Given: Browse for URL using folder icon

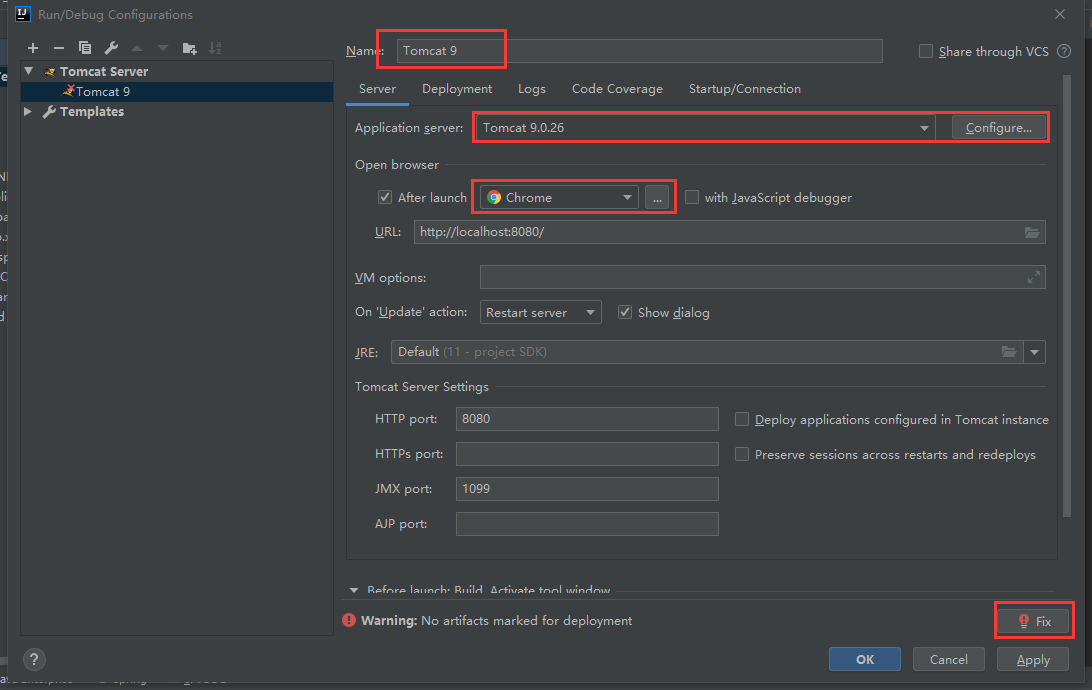Looking at the screenshot, I should 1032,231.
